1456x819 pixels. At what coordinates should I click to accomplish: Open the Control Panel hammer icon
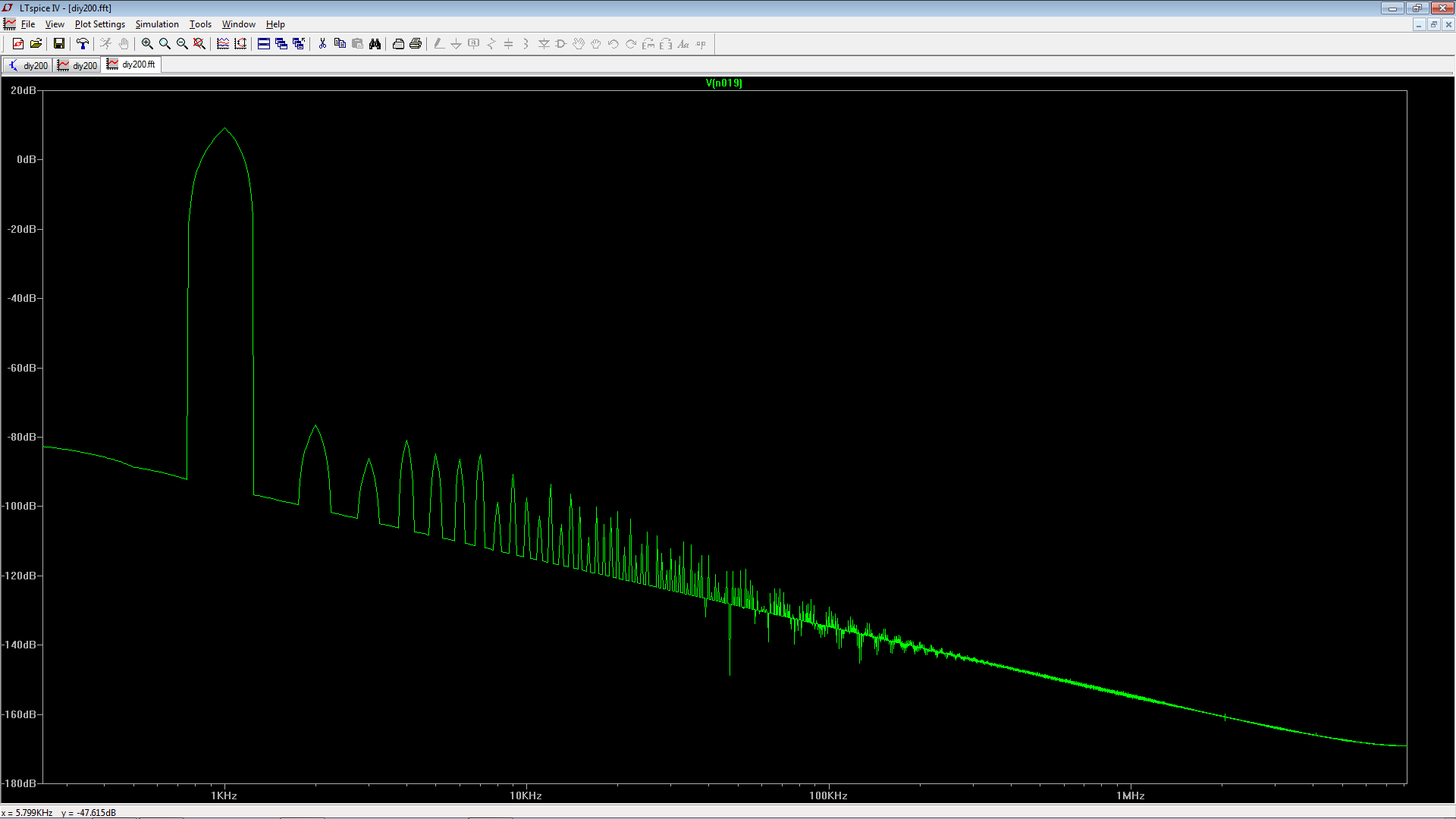coord(83,44)
